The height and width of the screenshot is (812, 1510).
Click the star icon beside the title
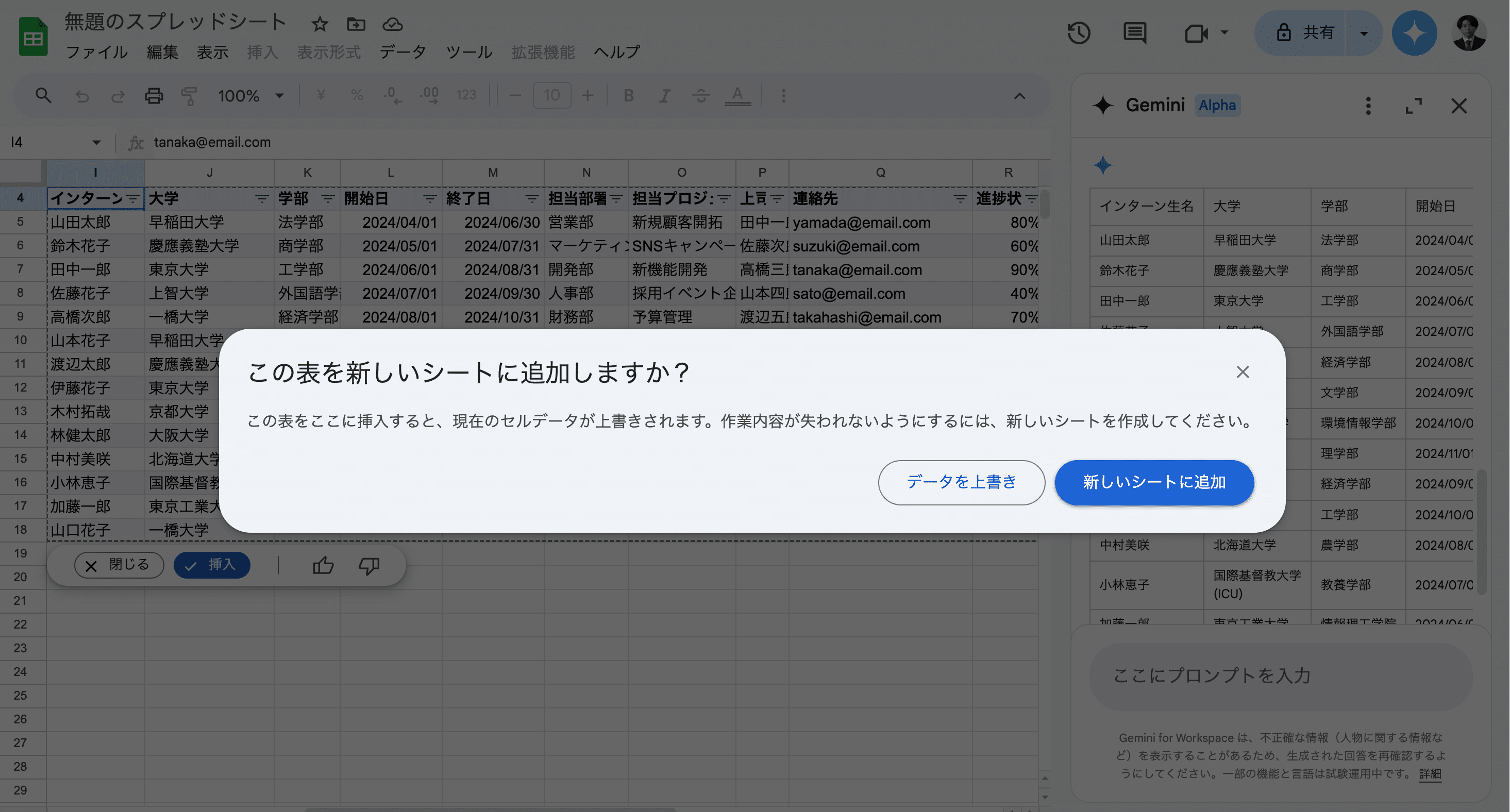[320, 24]
